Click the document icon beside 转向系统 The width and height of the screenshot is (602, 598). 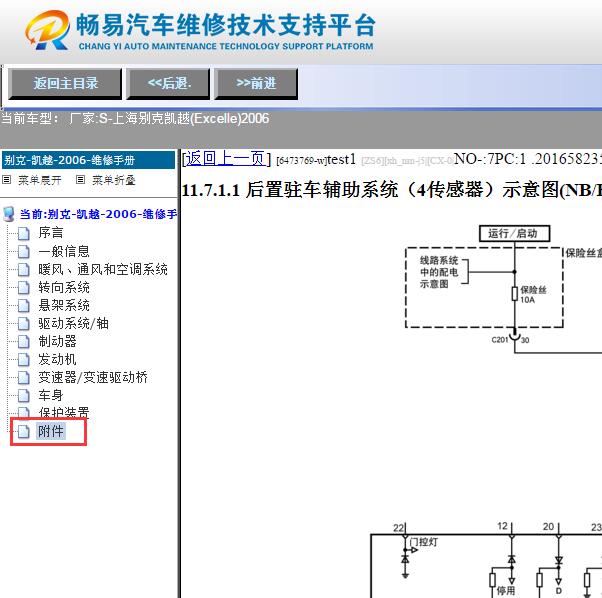[x=23, y=288]
